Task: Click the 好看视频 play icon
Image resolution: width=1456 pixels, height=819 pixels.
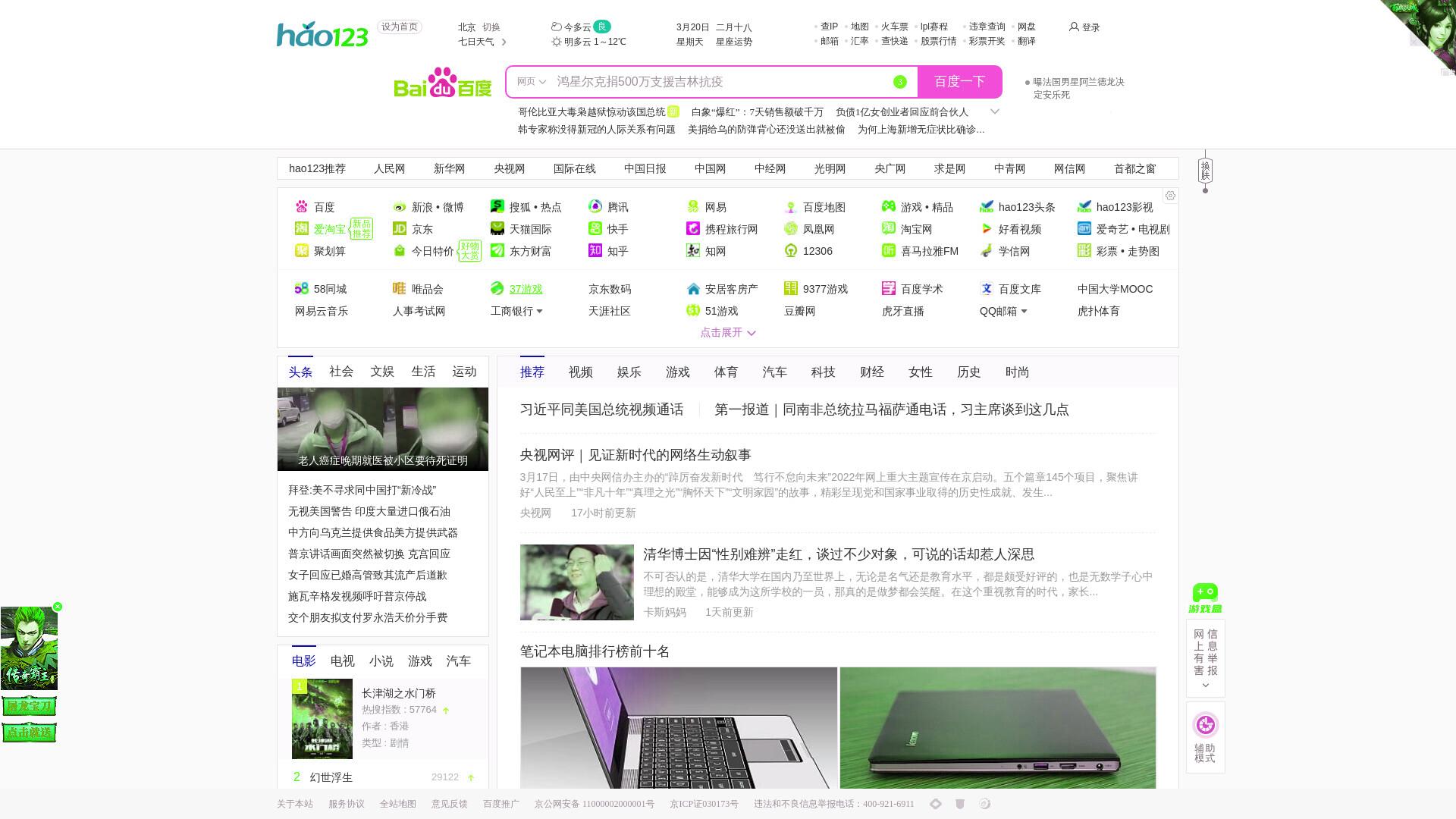Action: coord(987,229)
